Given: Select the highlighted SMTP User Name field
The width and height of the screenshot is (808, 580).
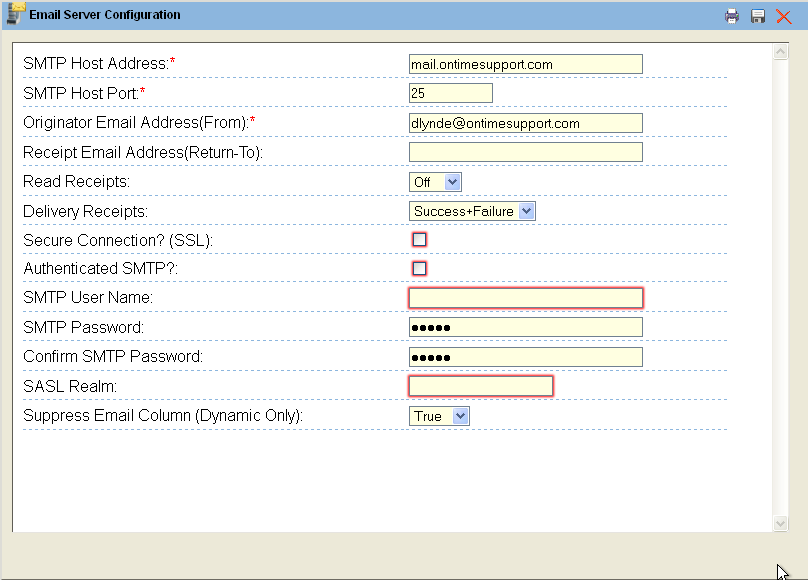Looking at the screenshot, I should click(x=525, y=297).
